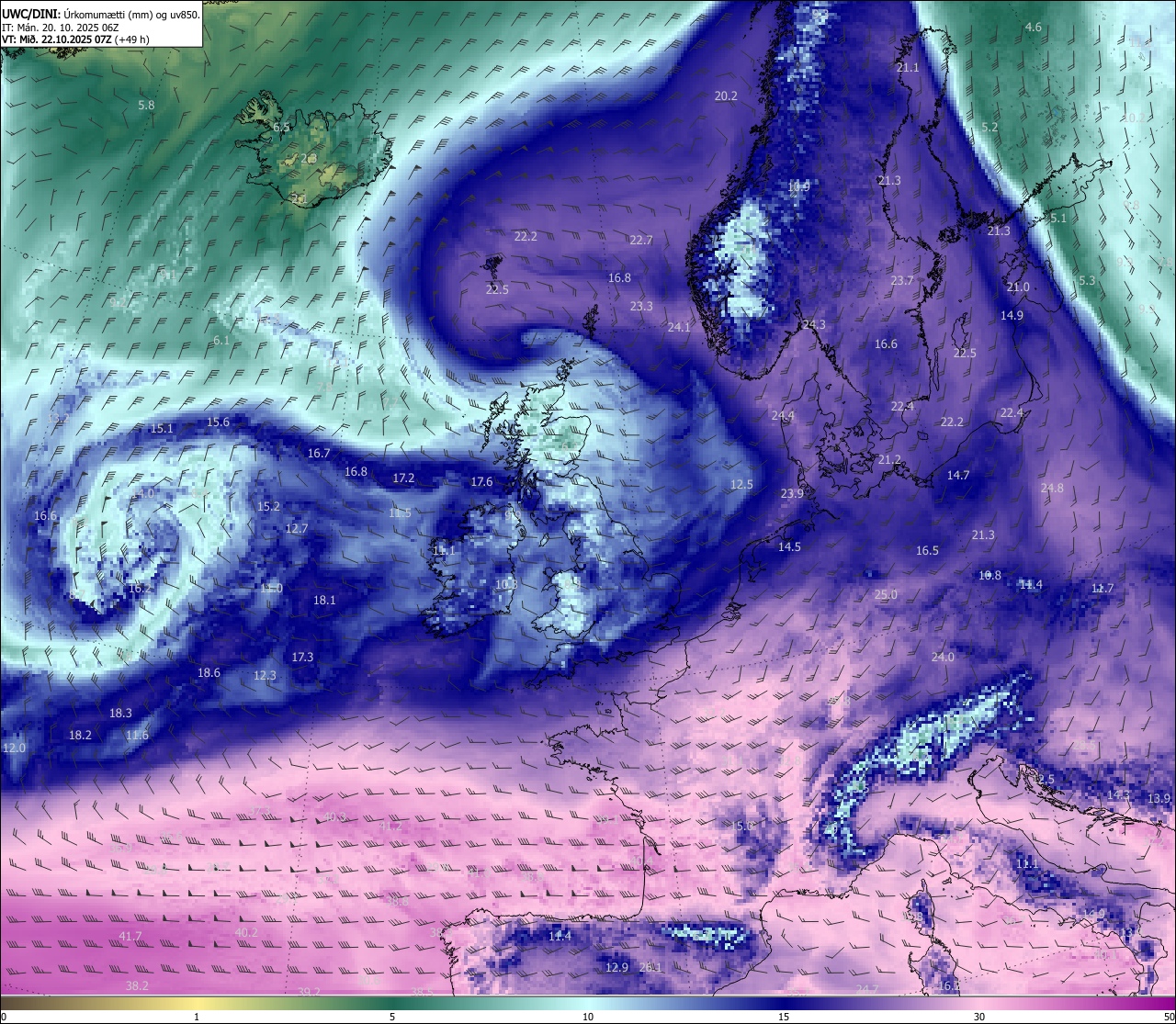The image size is (1176, 1024).
Task: Click the colorbar tick label 50
Action: click(x=1168, y=1017)
